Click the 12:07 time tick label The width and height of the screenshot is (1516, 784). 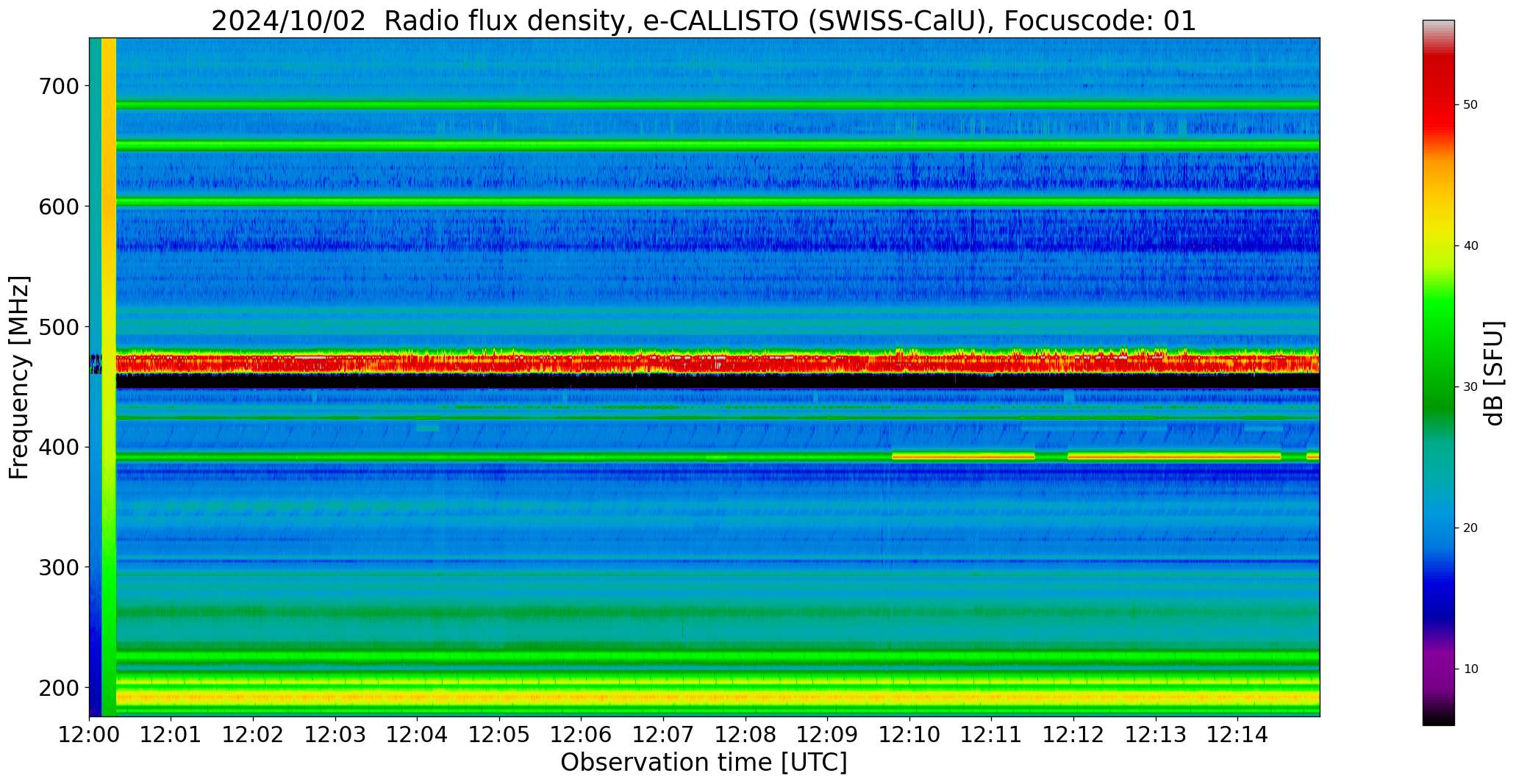coord(664,735)
